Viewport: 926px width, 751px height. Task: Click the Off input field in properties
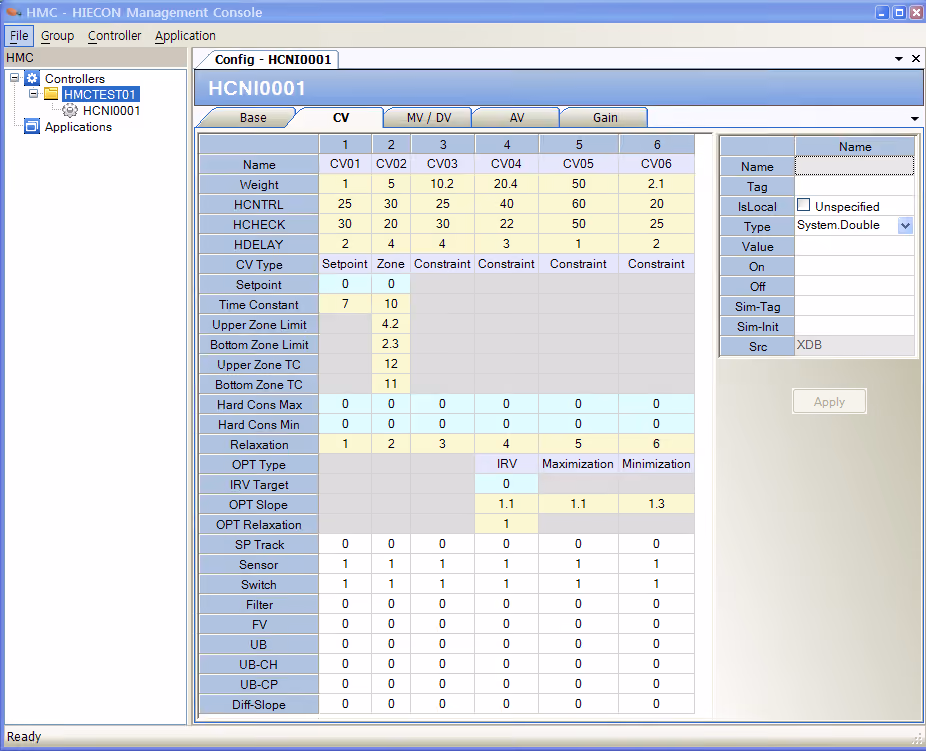tap(854, 286)
